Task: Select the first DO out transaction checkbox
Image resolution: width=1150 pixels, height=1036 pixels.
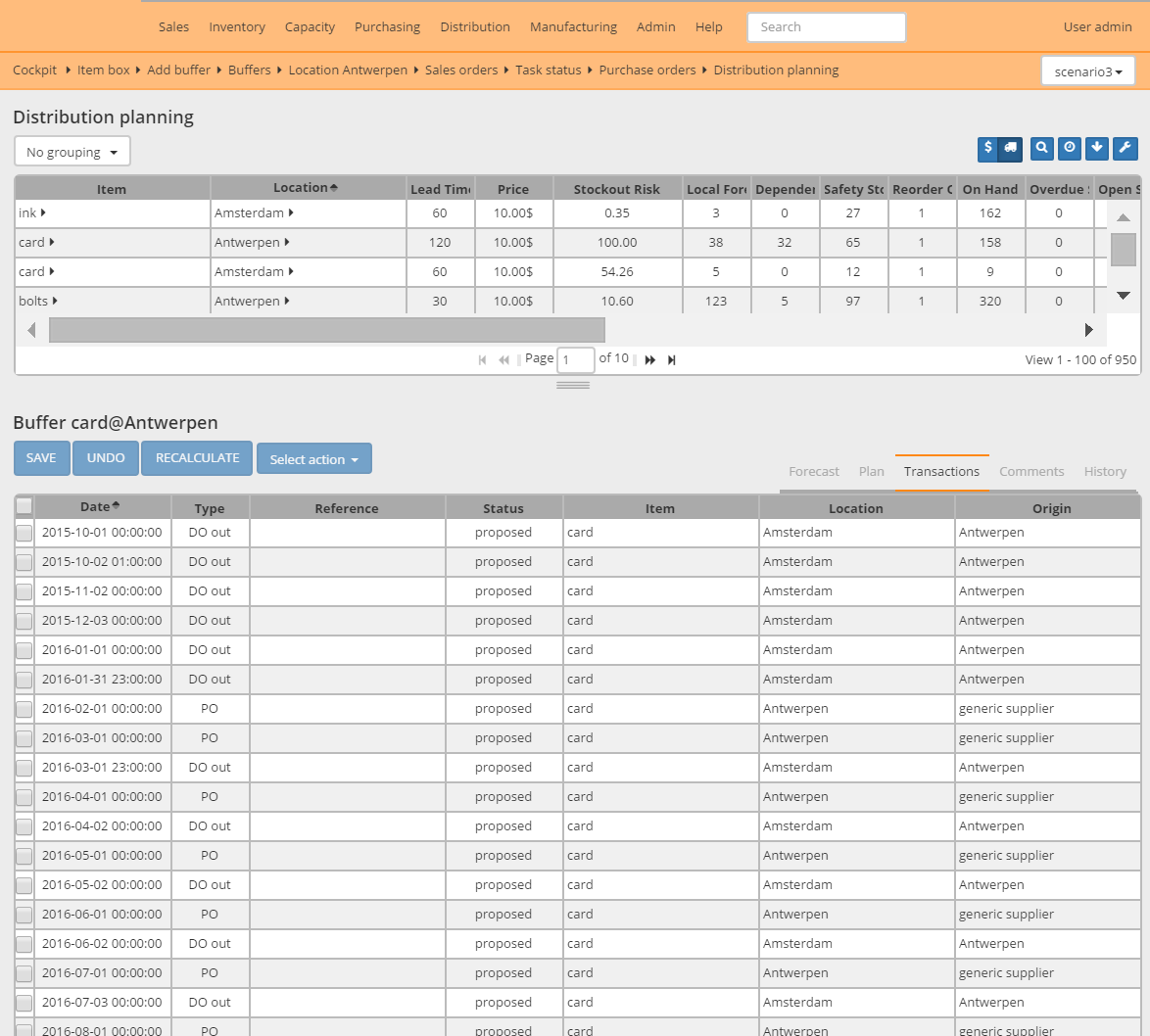Action: tap(24, 532)
